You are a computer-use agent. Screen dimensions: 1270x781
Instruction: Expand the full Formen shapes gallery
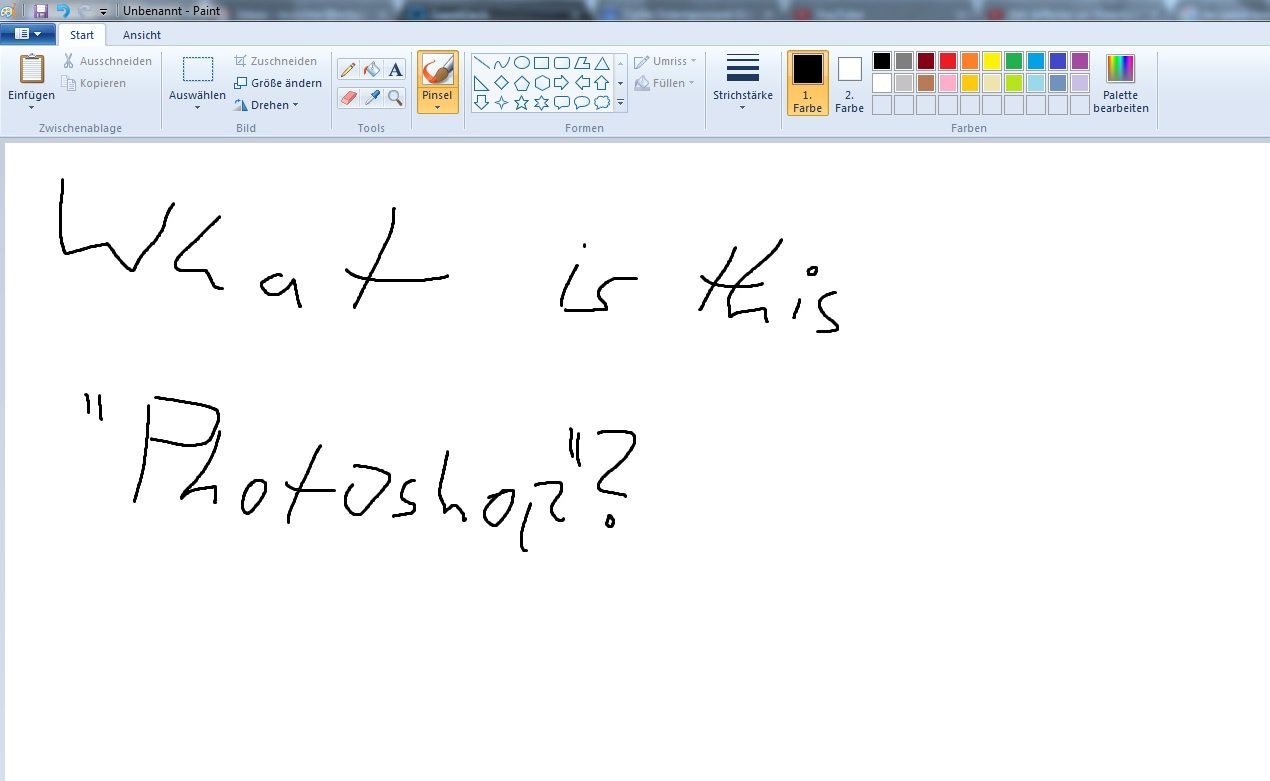(620, 103)
